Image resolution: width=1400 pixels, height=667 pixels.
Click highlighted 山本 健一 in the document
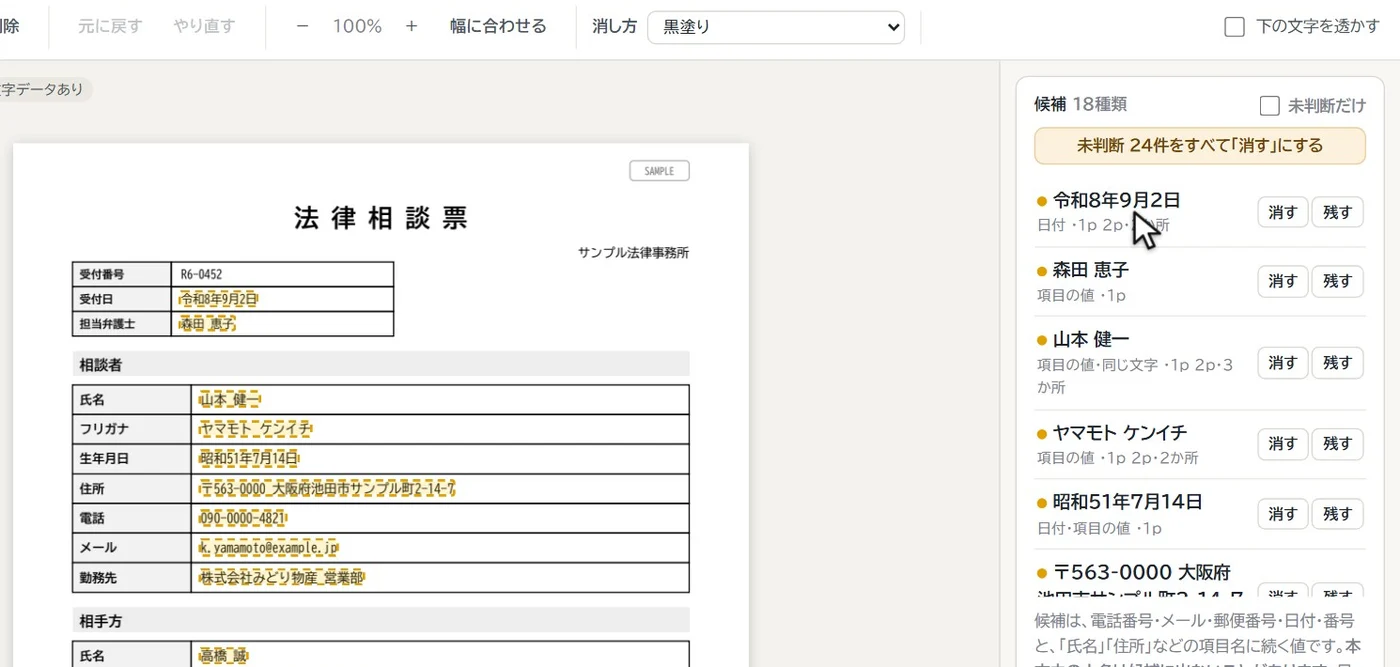pos(230,400)
